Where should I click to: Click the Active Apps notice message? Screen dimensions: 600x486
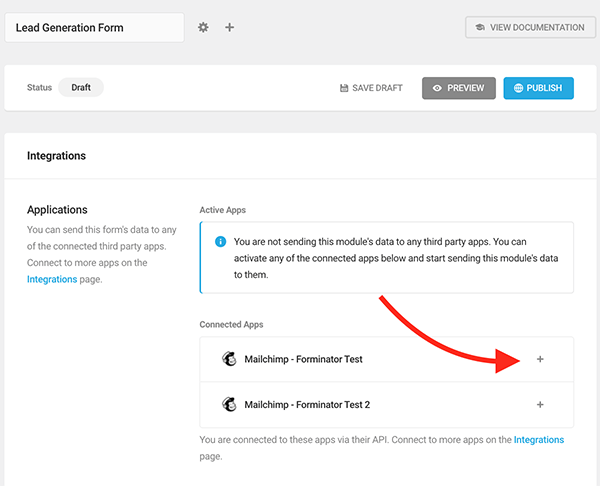[x=393, y=258]
